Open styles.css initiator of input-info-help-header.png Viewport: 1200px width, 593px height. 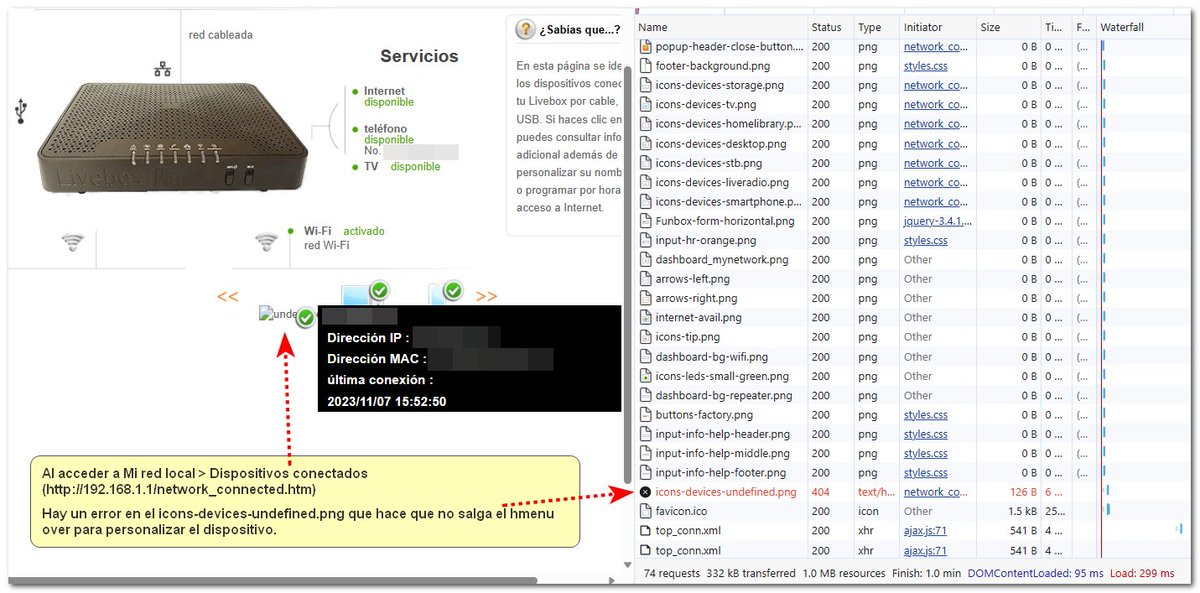point(926,434)
